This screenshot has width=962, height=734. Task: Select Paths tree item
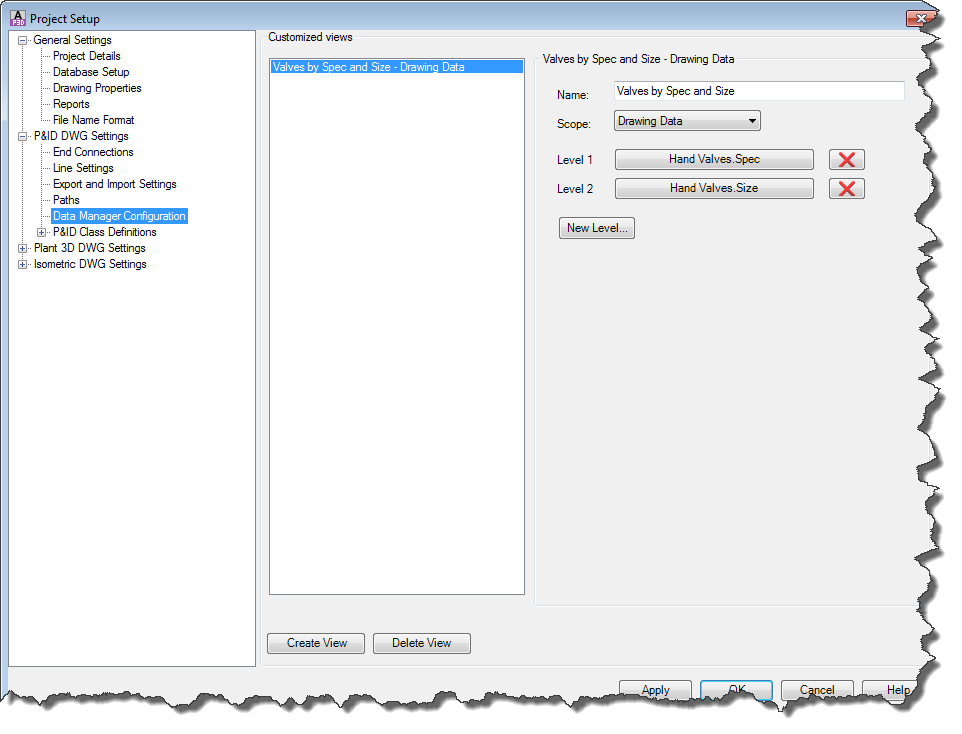pyautogui.click(x=66, y=199)
